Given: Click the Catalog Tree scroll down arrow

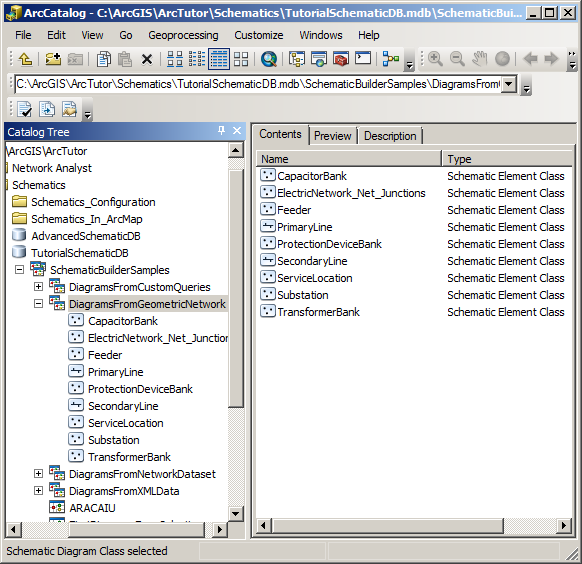Looking at the screenshot, I should (236, 514).
